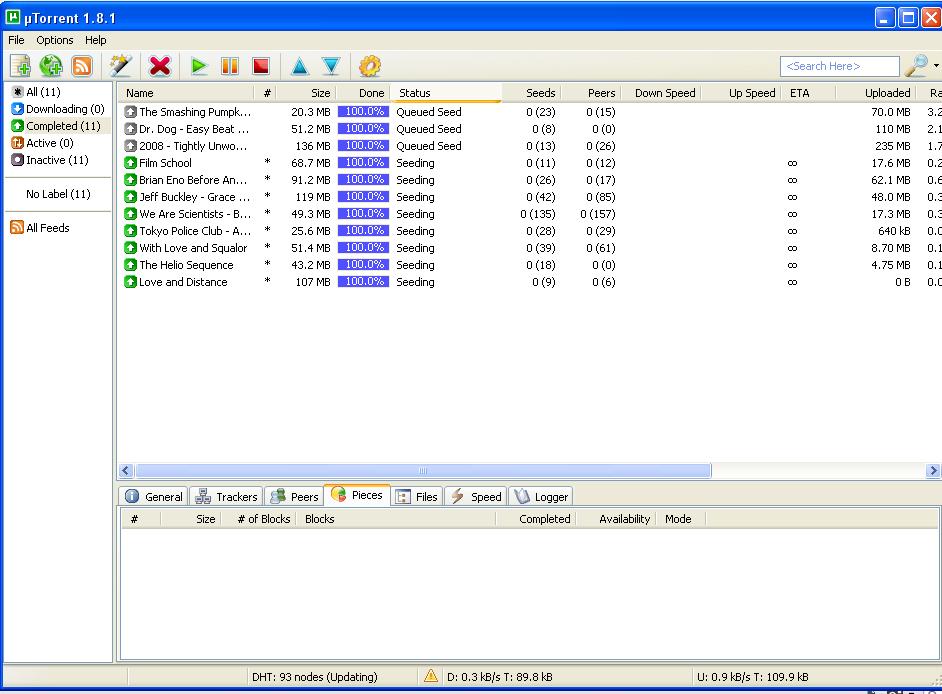Open the RSS Downloader toolbar icon

[x=82, y=65]
